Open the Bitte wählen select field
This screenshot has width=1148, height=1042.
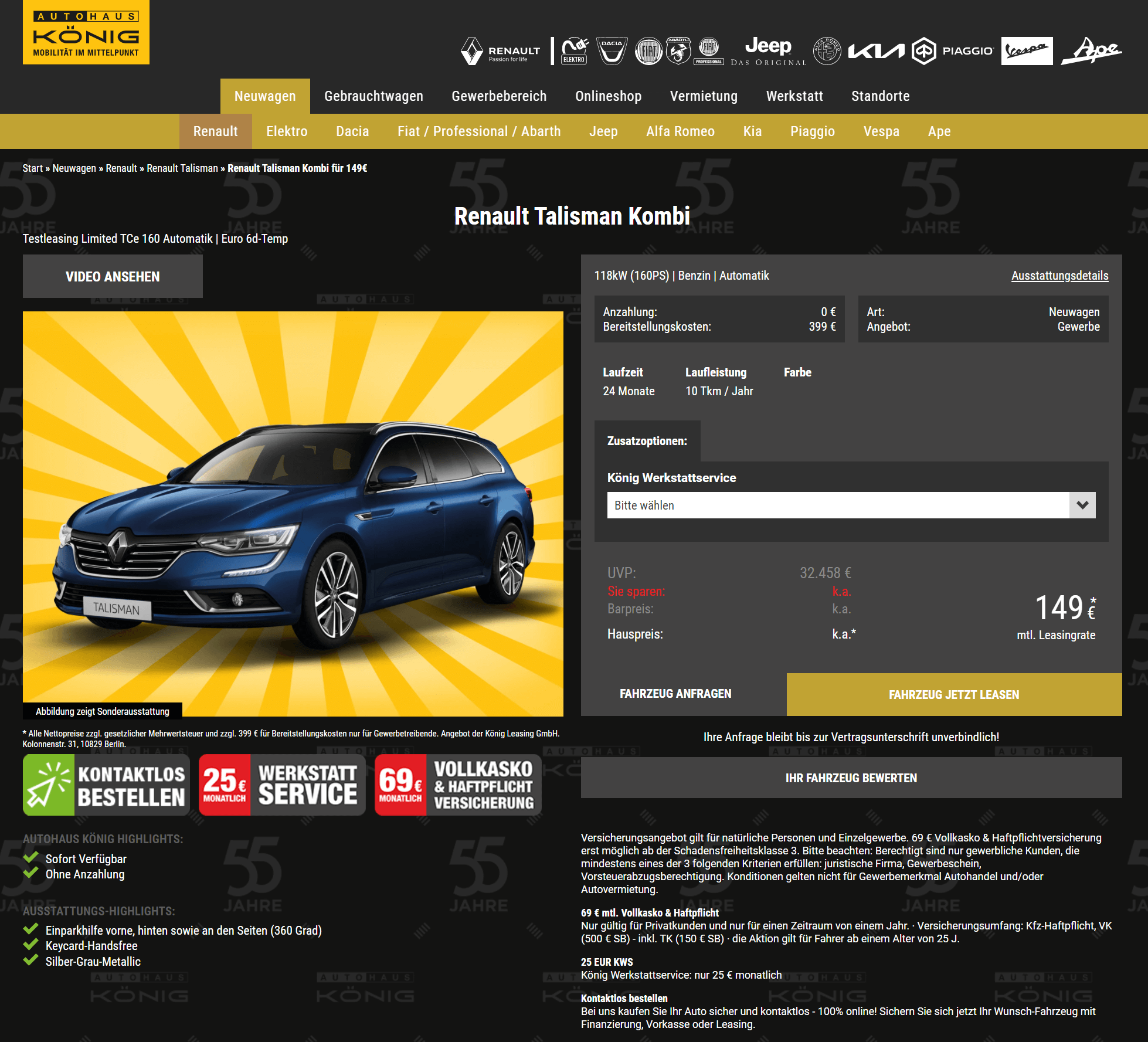[851, 505]
